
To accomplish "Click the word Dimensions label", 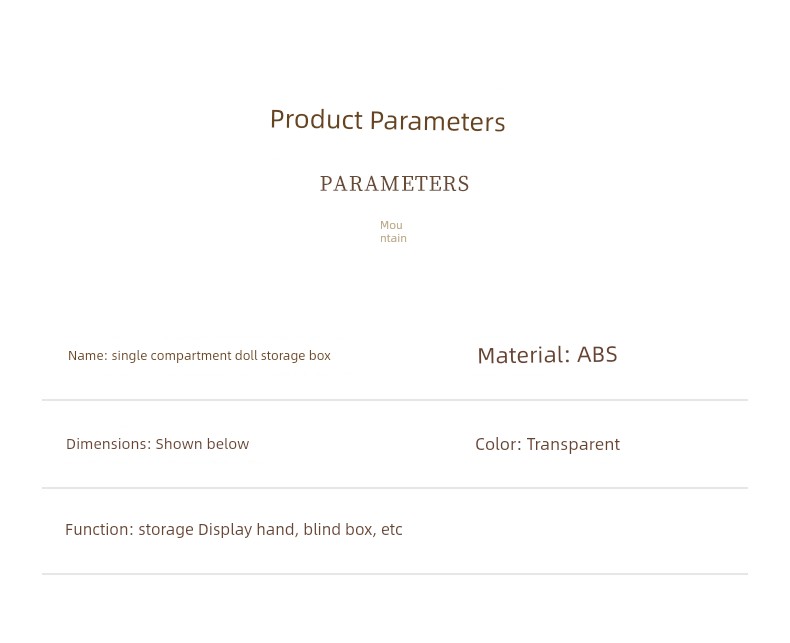I will tap(108, 444).
